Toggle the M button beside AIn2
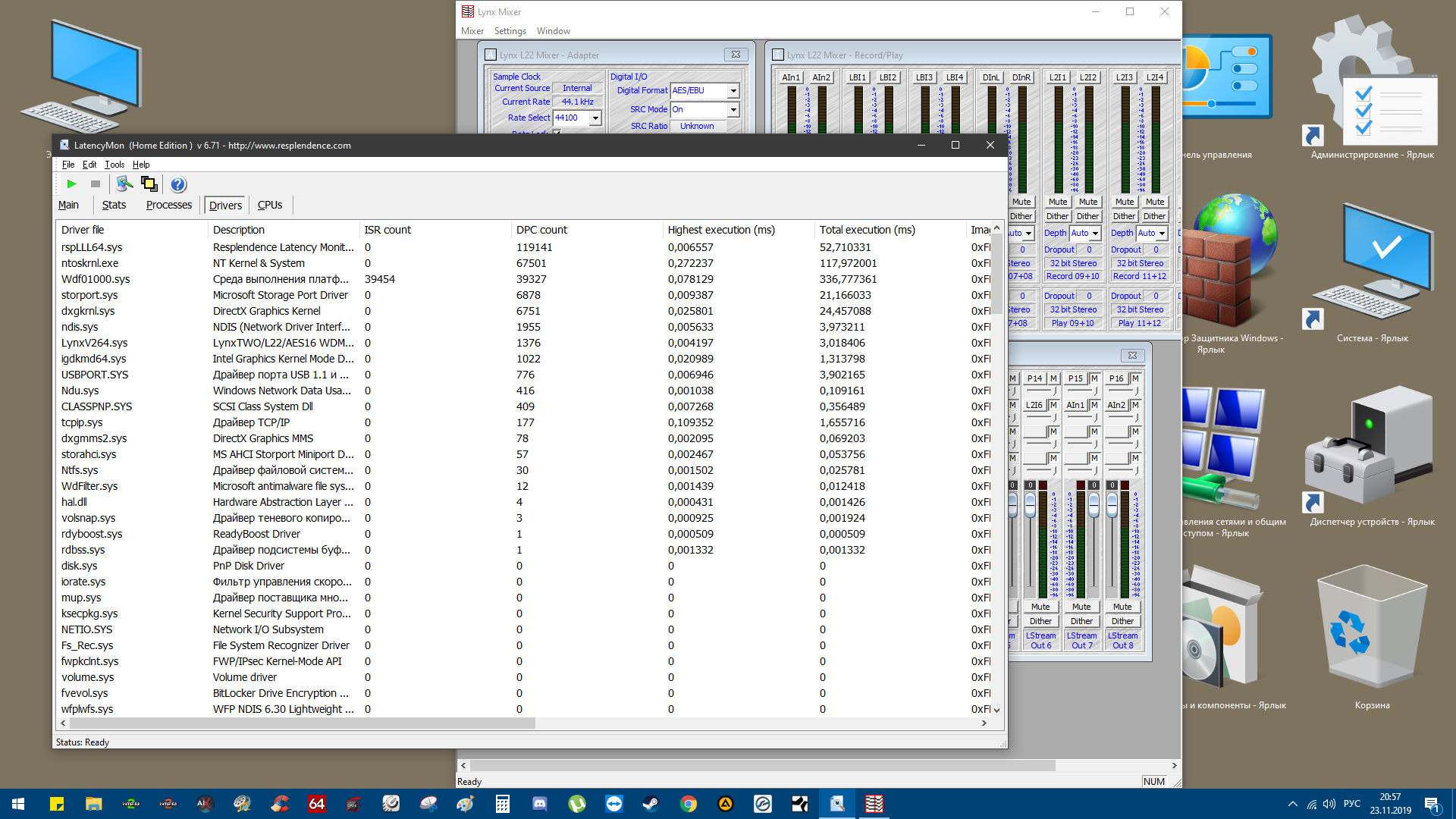The image size is (1456, 819). [x=1135, y=405]
